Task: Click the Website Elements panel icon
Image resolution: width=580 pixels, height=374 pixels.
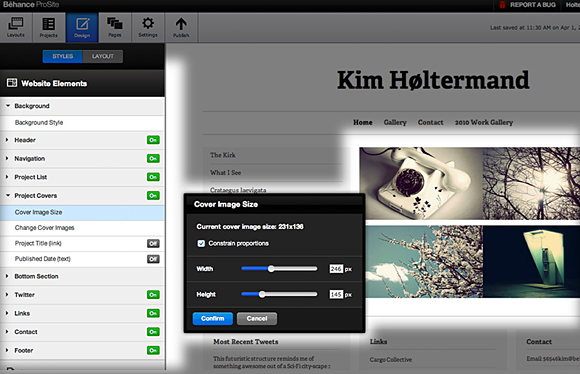Action: (12, 83)
